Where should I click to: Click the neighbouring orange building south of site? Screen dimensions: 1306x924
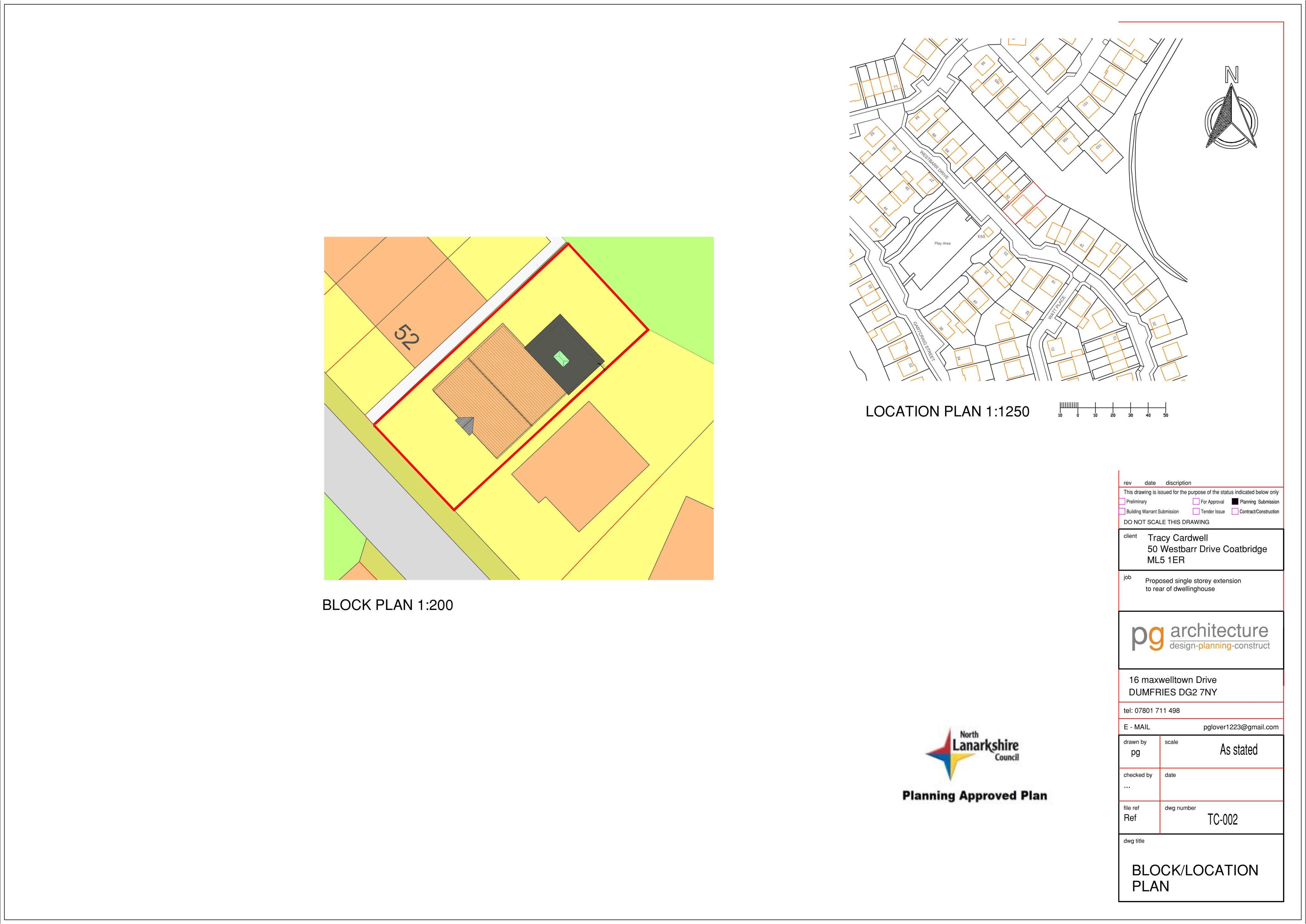point(580,466)
